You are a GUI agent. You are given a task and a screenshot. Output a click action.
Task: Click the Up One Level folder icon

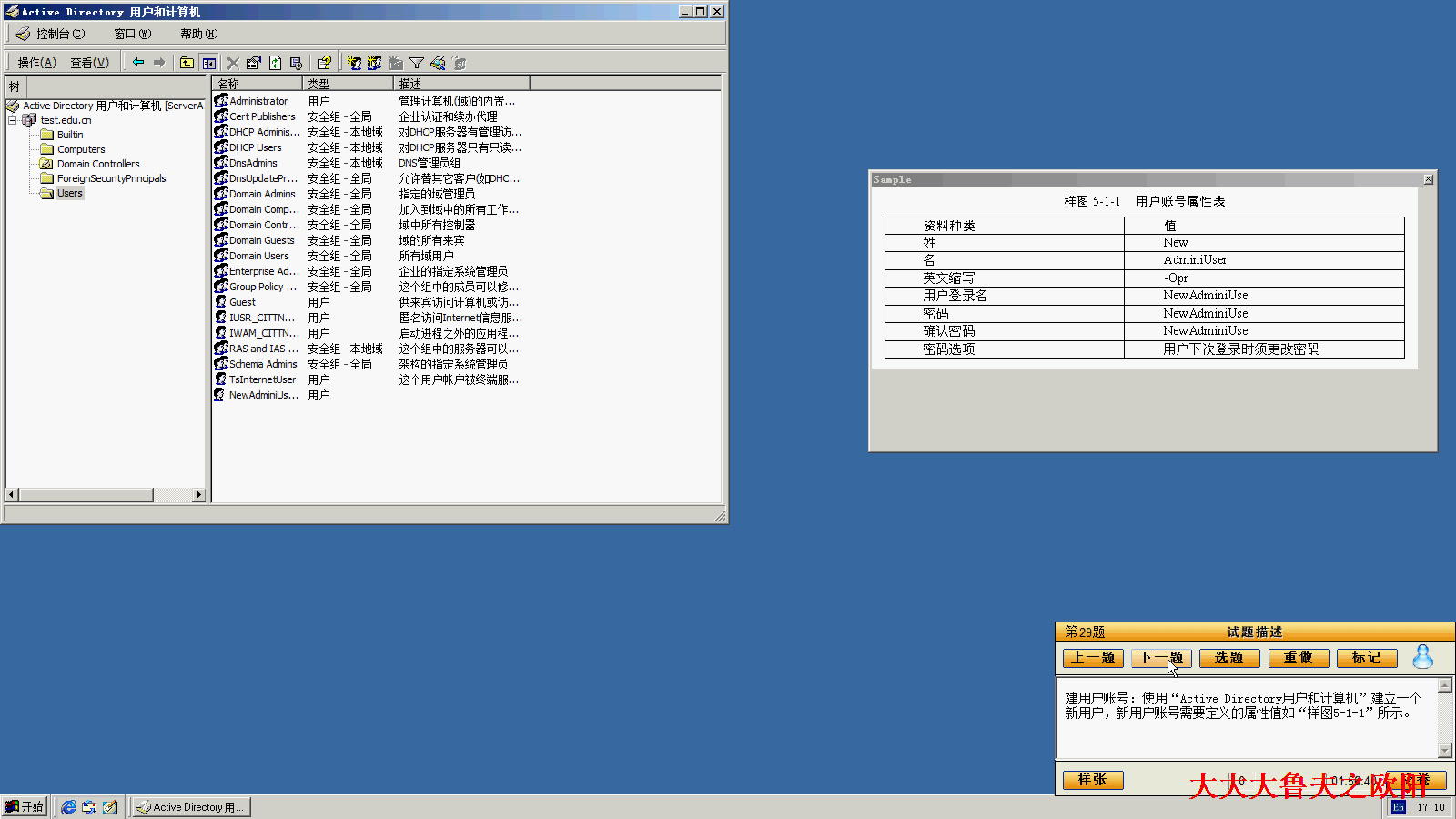click(x=187, y=63)
